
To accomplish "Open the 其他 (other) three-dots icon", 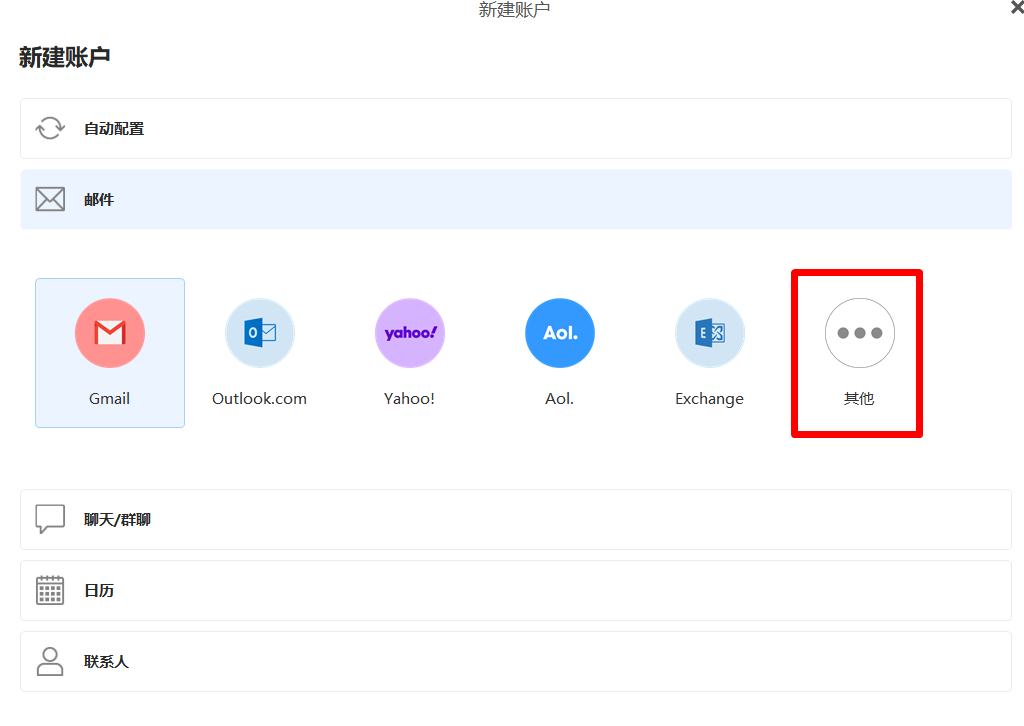I will pyautogui.click(x=859, y=333).
